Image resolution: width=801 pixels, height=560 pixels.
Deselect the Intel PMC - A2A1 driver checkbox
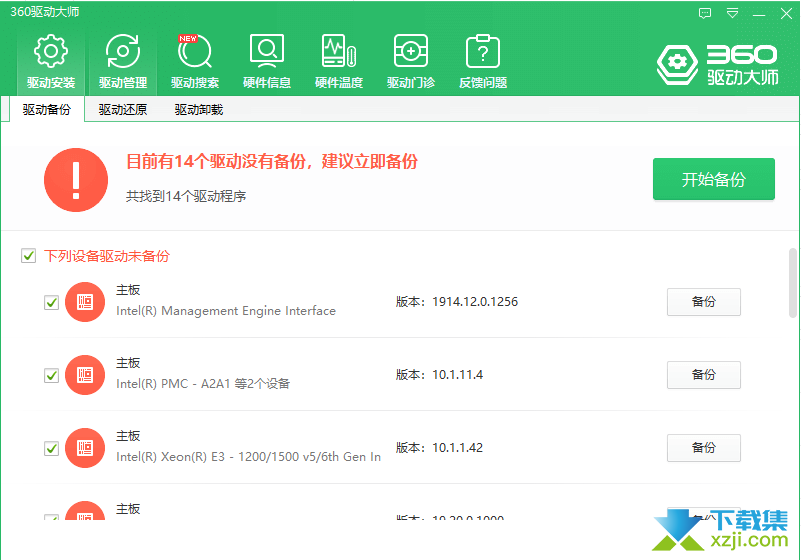point(52,375)
